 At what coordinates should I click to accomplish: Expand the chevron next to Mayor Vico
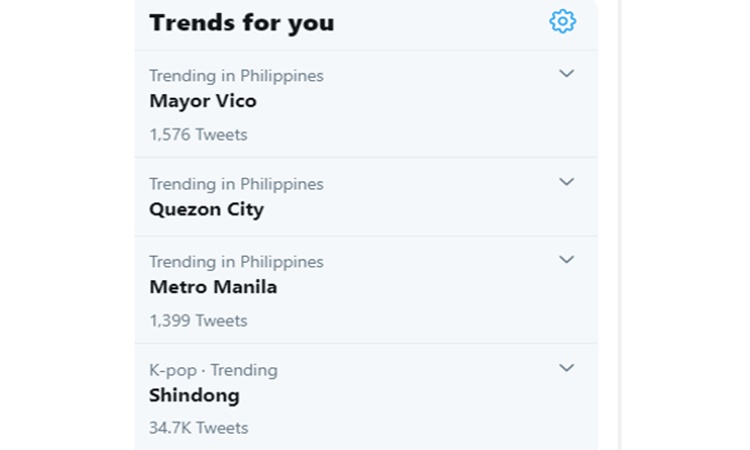(x=566, y=74)
